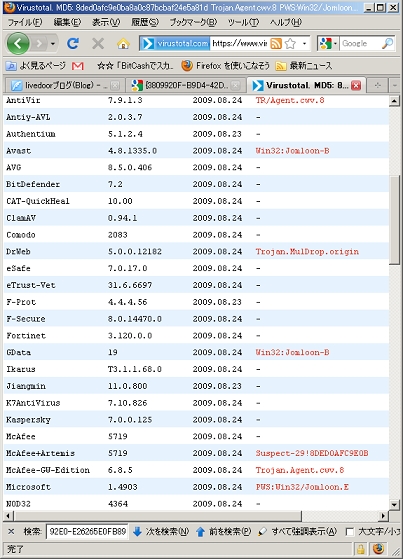This screenshot has width=403, height=559.
Task: Open the 編集(E) menu
Action: tap(67, 22)
